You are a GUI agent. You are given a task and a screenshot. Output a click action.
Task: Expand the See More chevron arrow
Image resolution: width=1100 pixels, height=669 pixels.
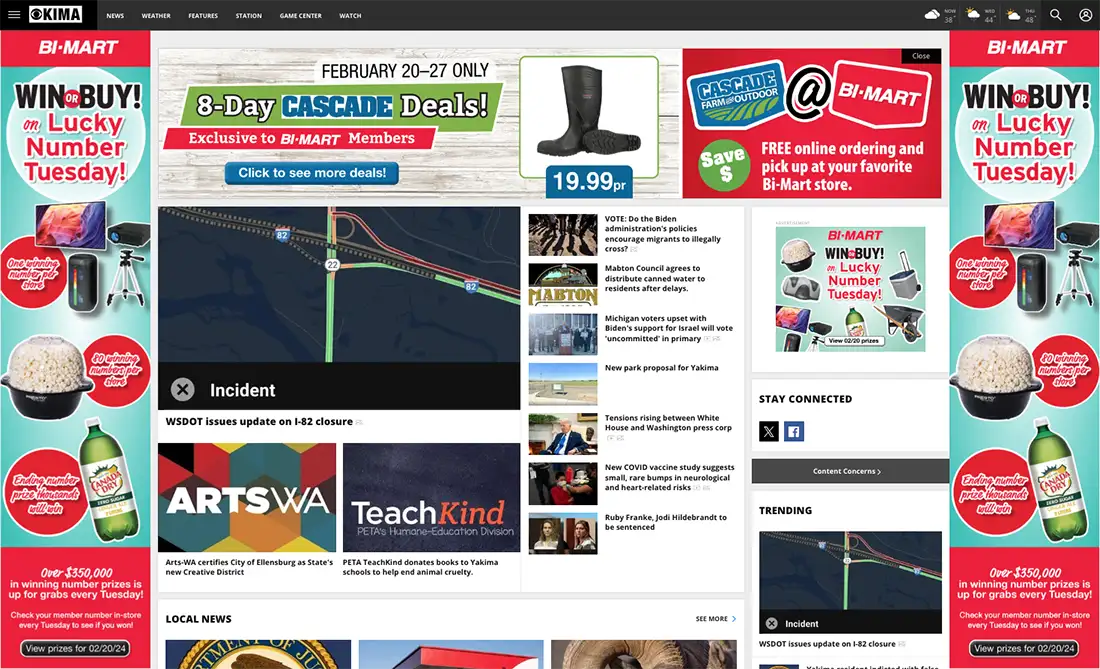pyautogui.click(x=734, y=619)
